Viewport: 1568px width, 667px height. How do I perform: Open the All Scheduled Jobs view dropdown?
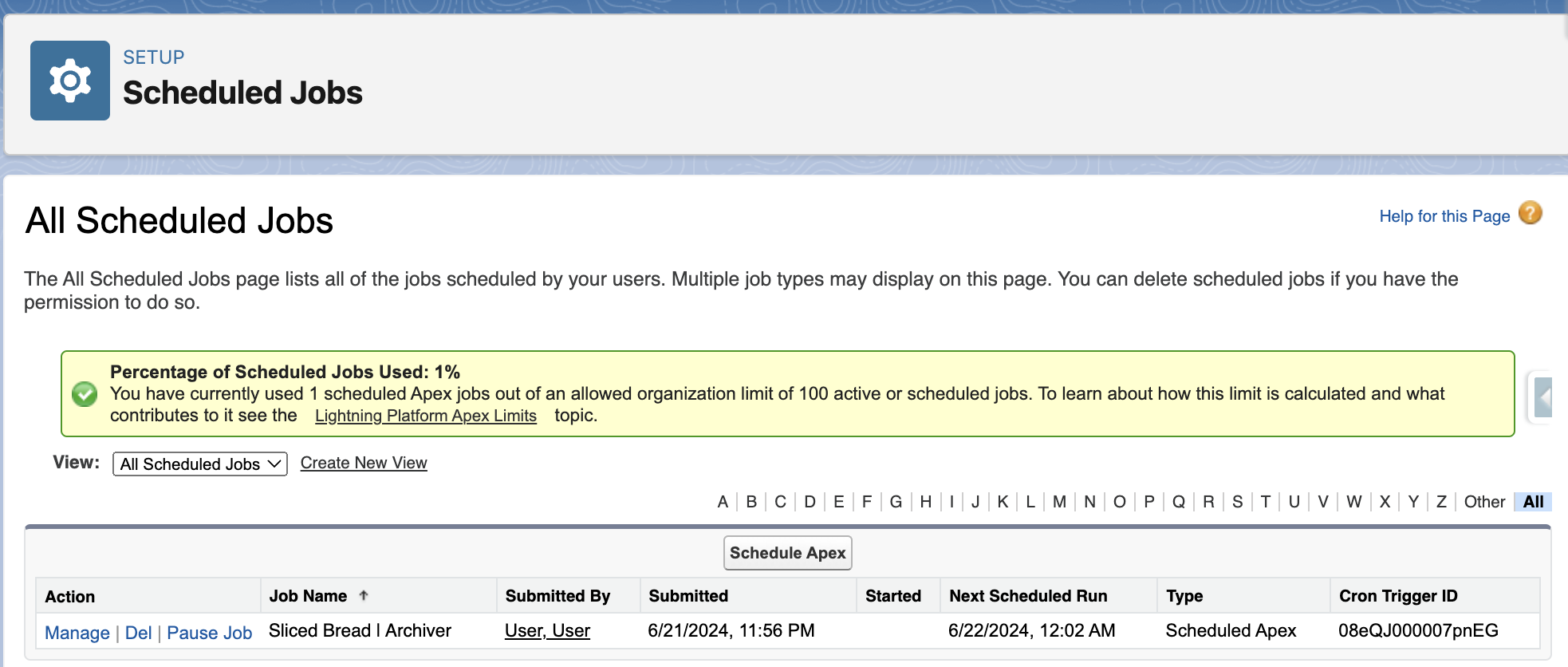200,464
